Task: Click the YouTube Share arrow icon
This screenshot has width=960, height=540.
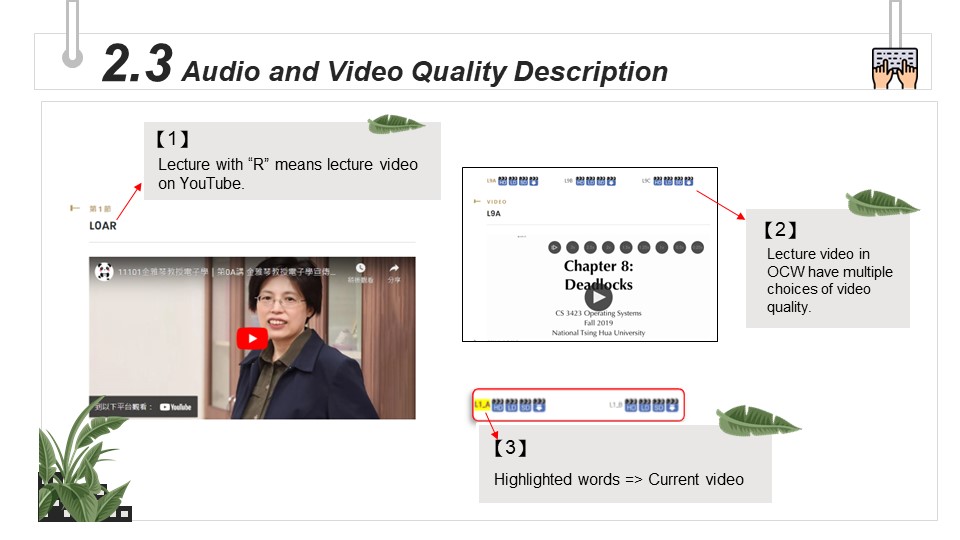Action: click(393, 270)
